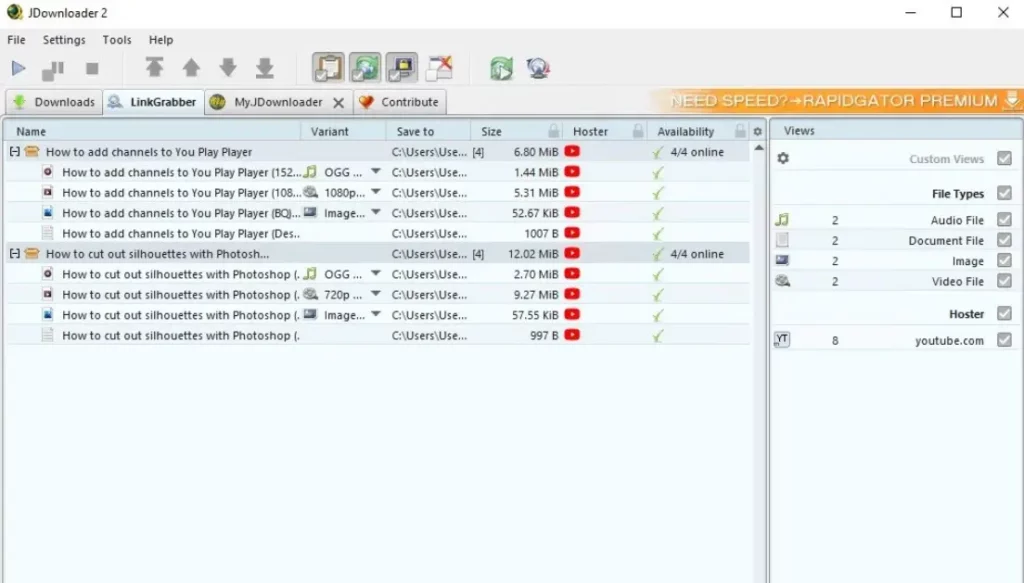This screenshot has height=583, width=1024.
Task: Collapse the Photoshop silhouettes package
Action: click(x=14, y=253)
